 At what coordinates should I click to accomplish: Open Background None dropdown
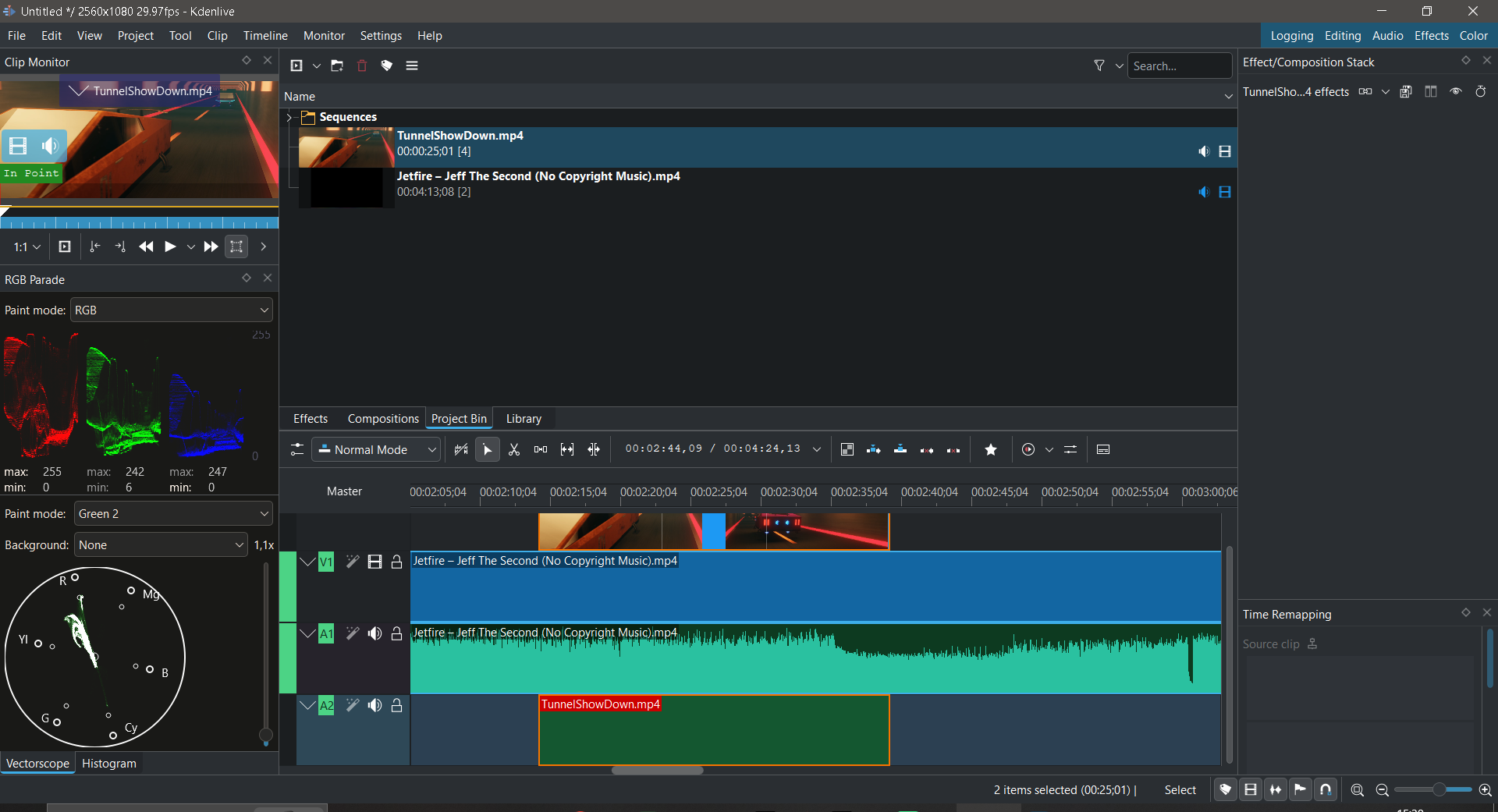162,544
